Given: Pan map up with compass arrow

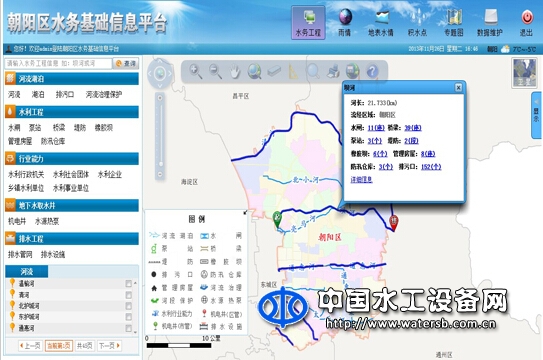Looking at the screenshot, I should click(x=160, y=62).
